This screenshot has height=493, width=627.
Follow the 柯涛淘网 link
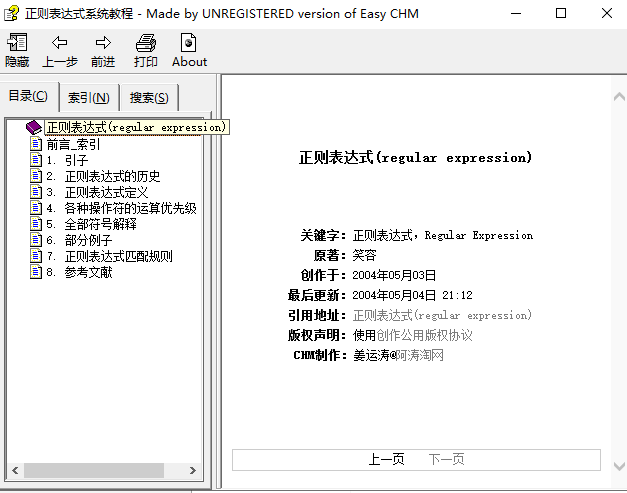420,355
